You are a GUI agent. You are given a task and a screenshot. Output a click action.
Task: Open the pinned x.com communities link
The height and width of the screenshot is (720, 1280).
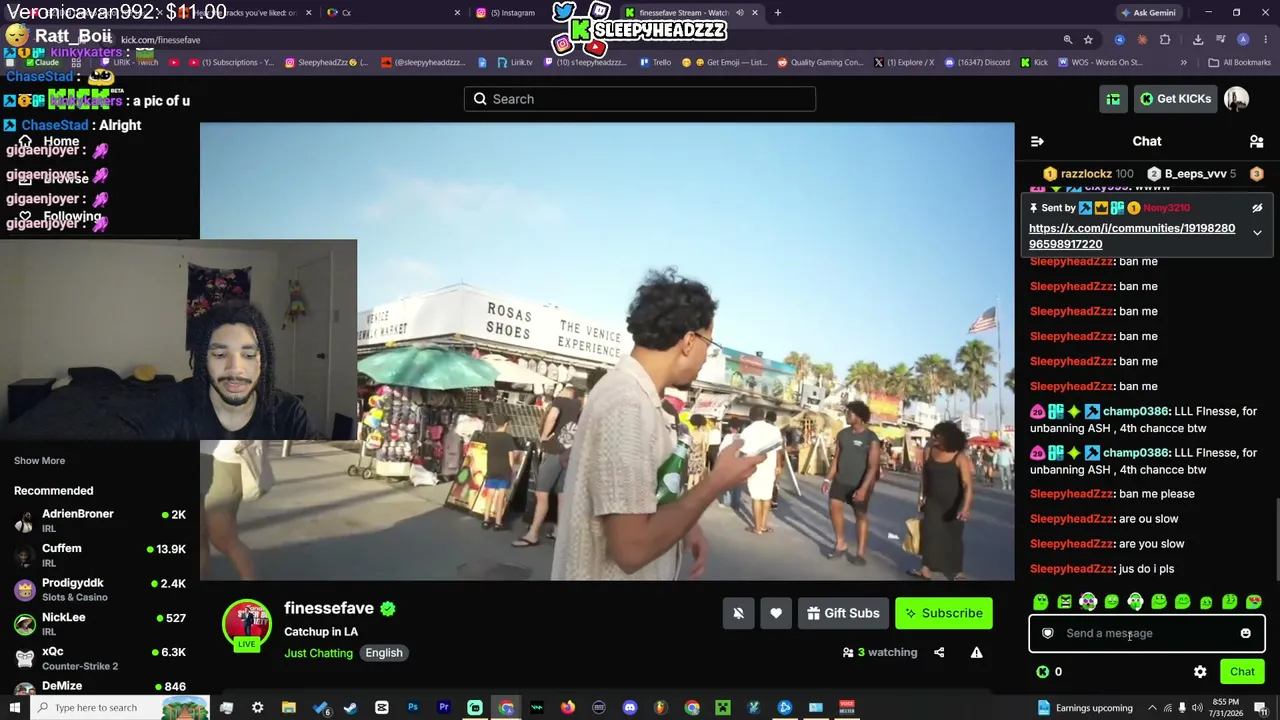pyautogui.click(x=1132, y=236)
